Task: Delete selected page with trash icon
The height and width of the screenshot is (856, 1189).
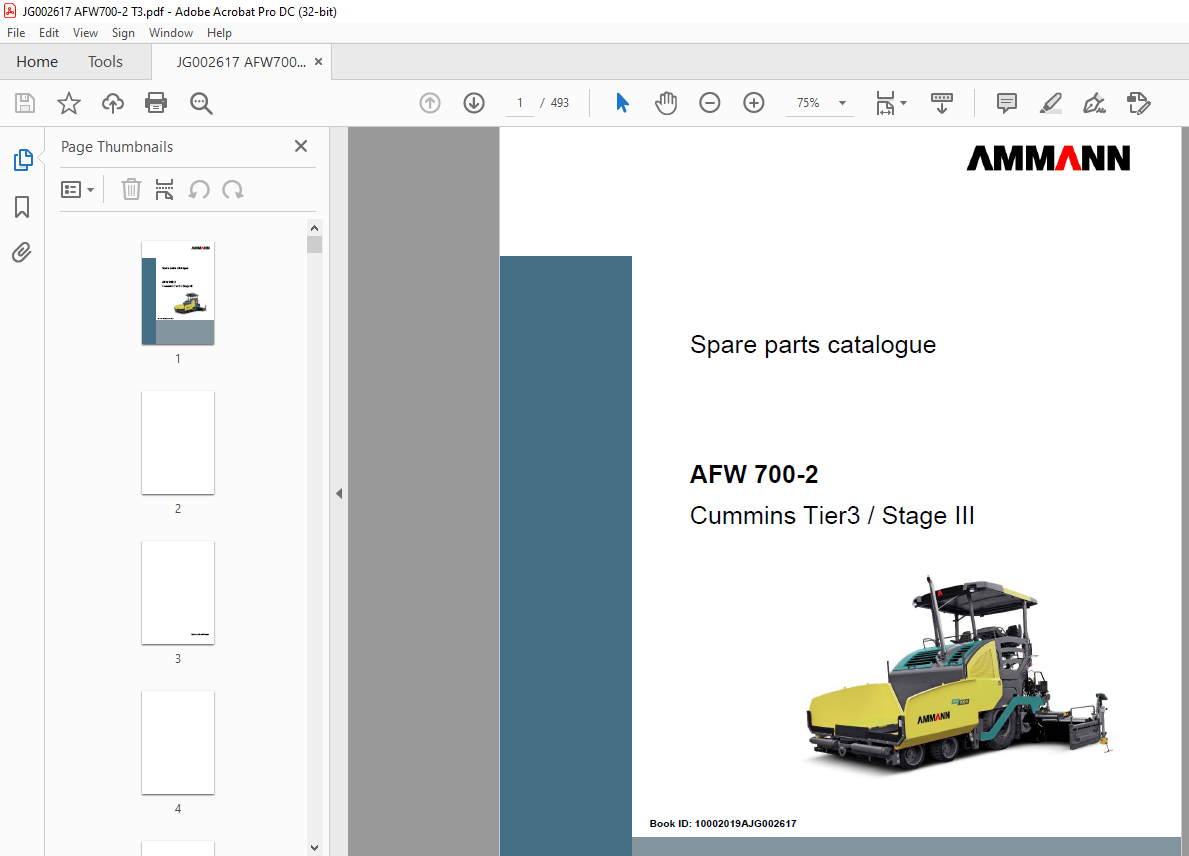Action: coord(131,190)
